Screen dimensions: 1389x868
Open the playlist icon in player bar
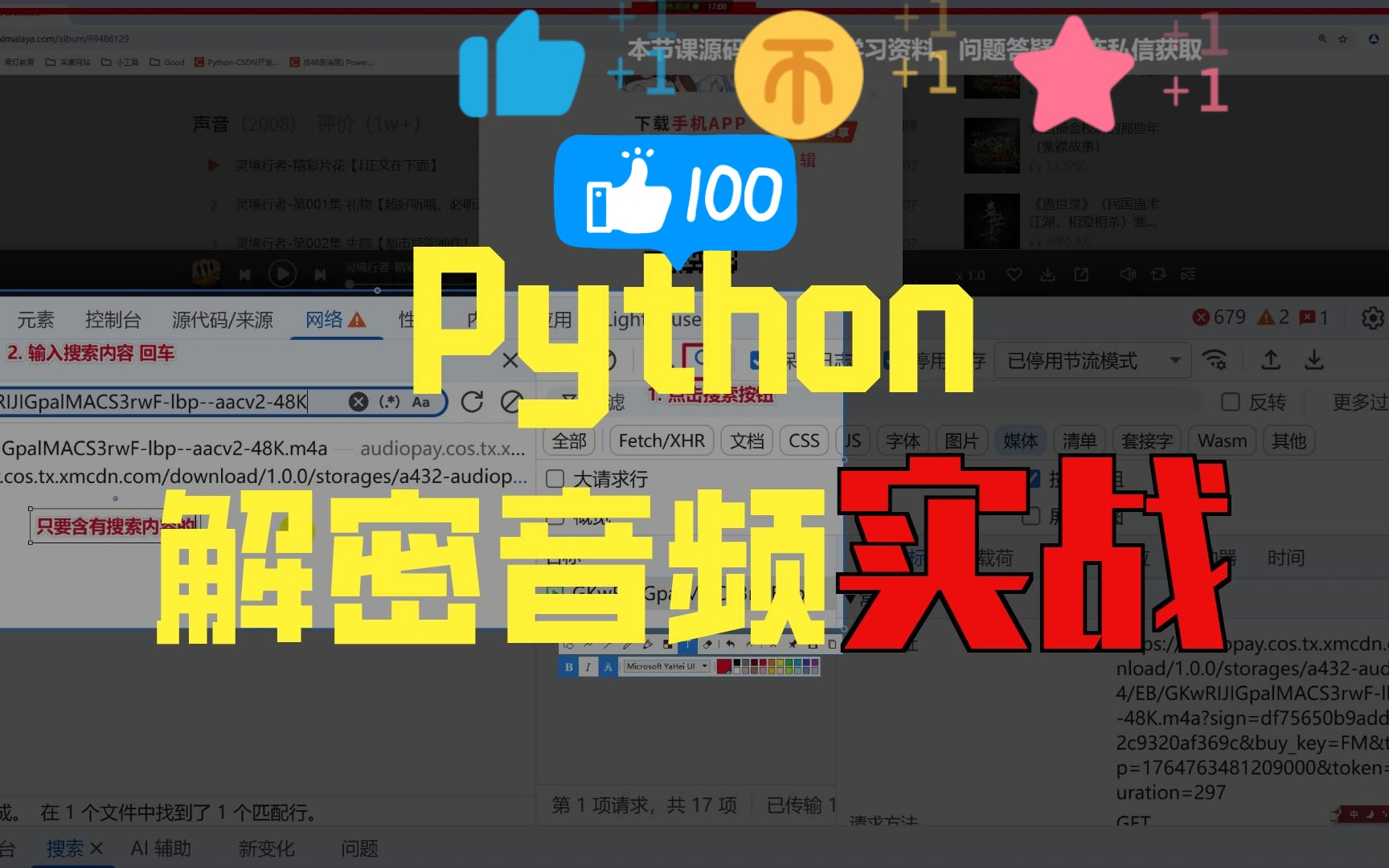[x=1188, y=275]
